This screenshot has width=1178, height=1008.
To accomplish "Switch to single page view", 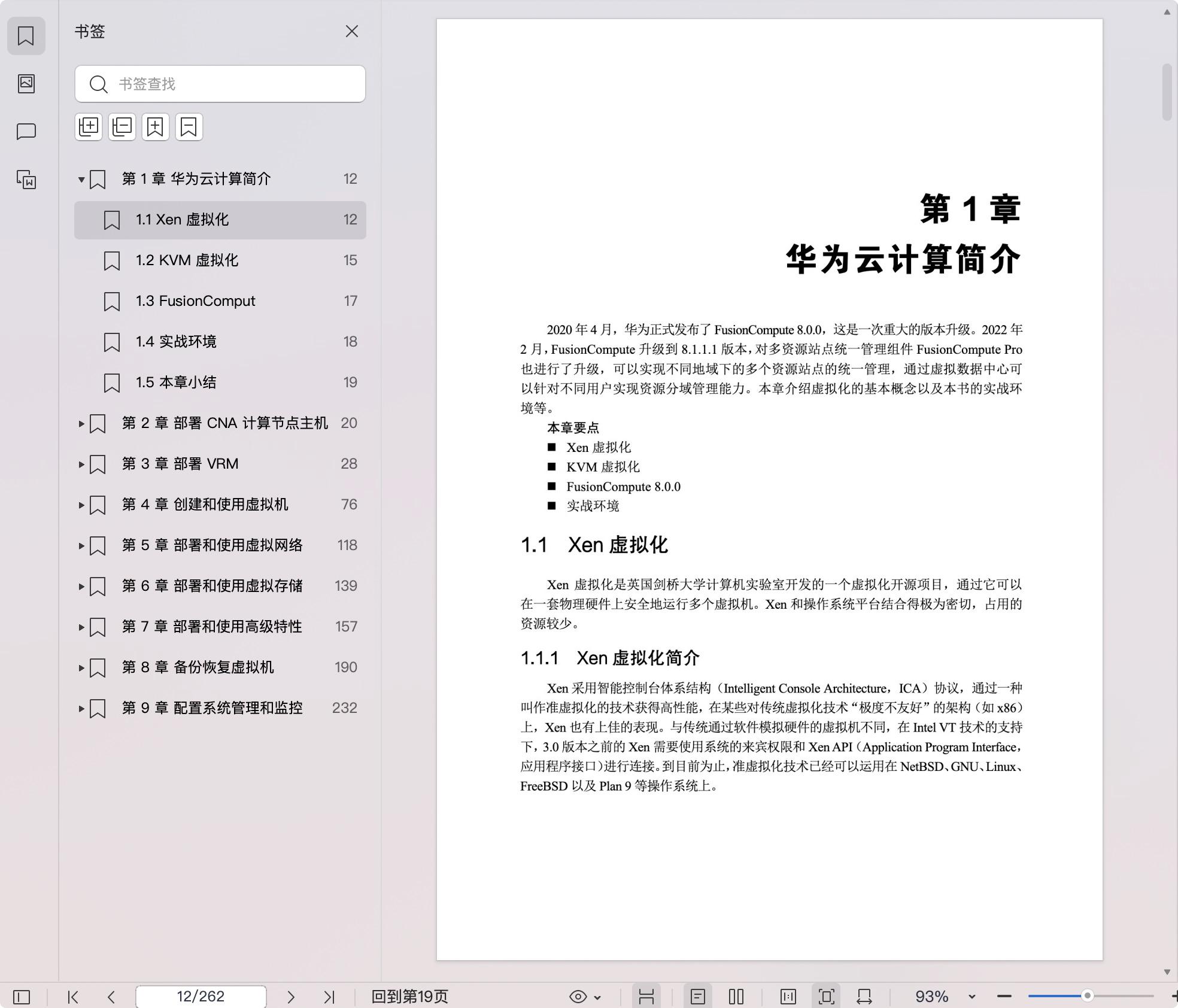I will coord(698,997).
